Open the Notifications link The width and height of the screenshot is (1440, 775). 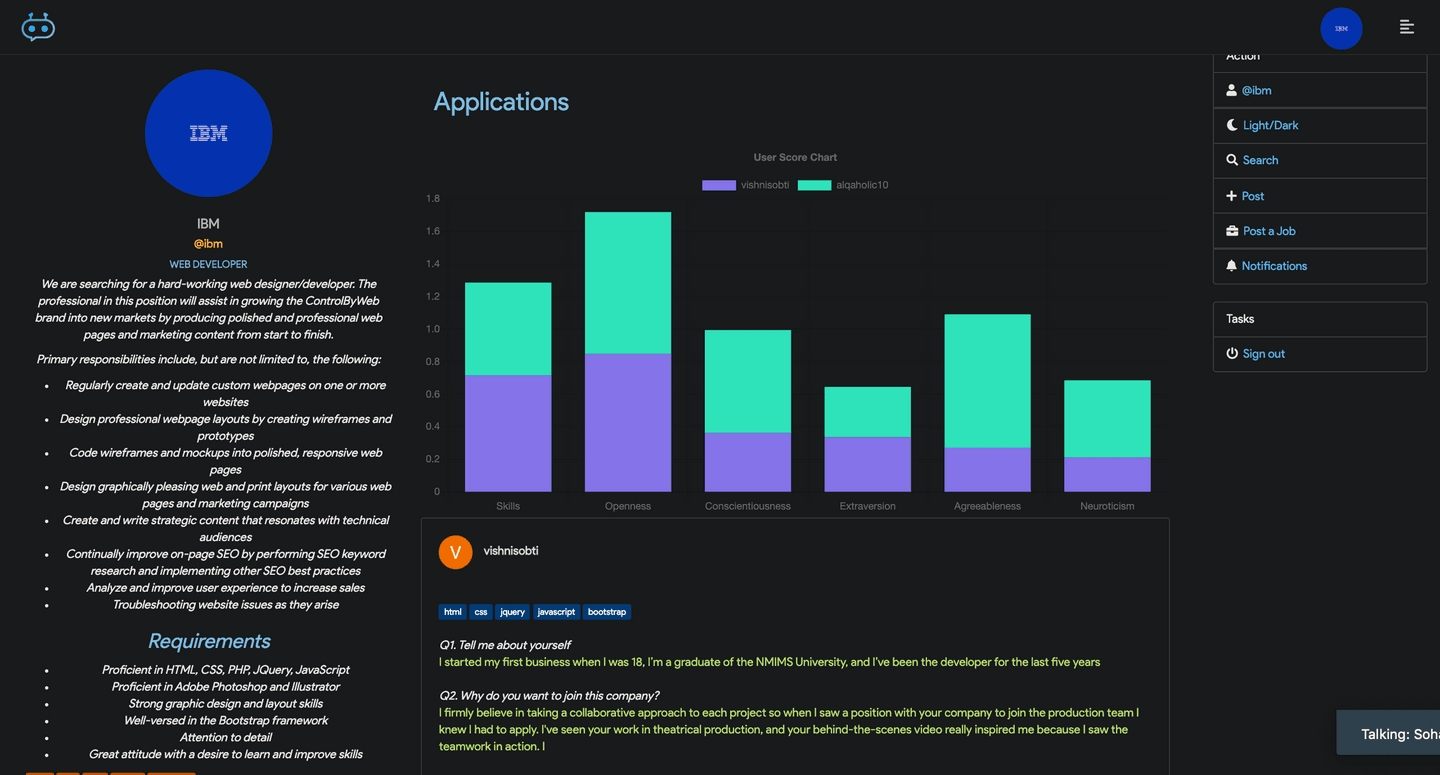tap(1274, 266)
